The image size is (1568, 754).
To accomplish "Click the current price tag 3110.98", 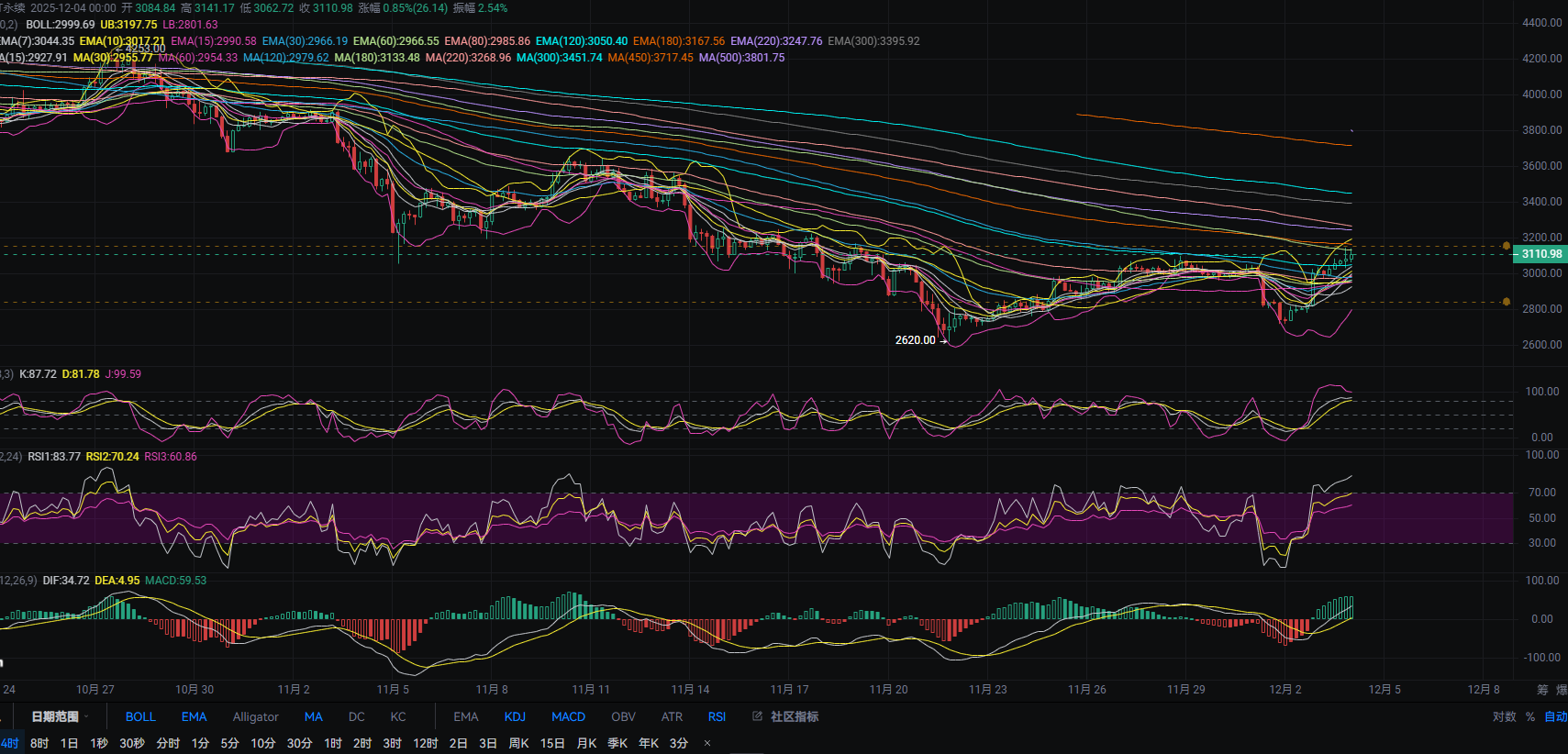I will point(1540,254).
